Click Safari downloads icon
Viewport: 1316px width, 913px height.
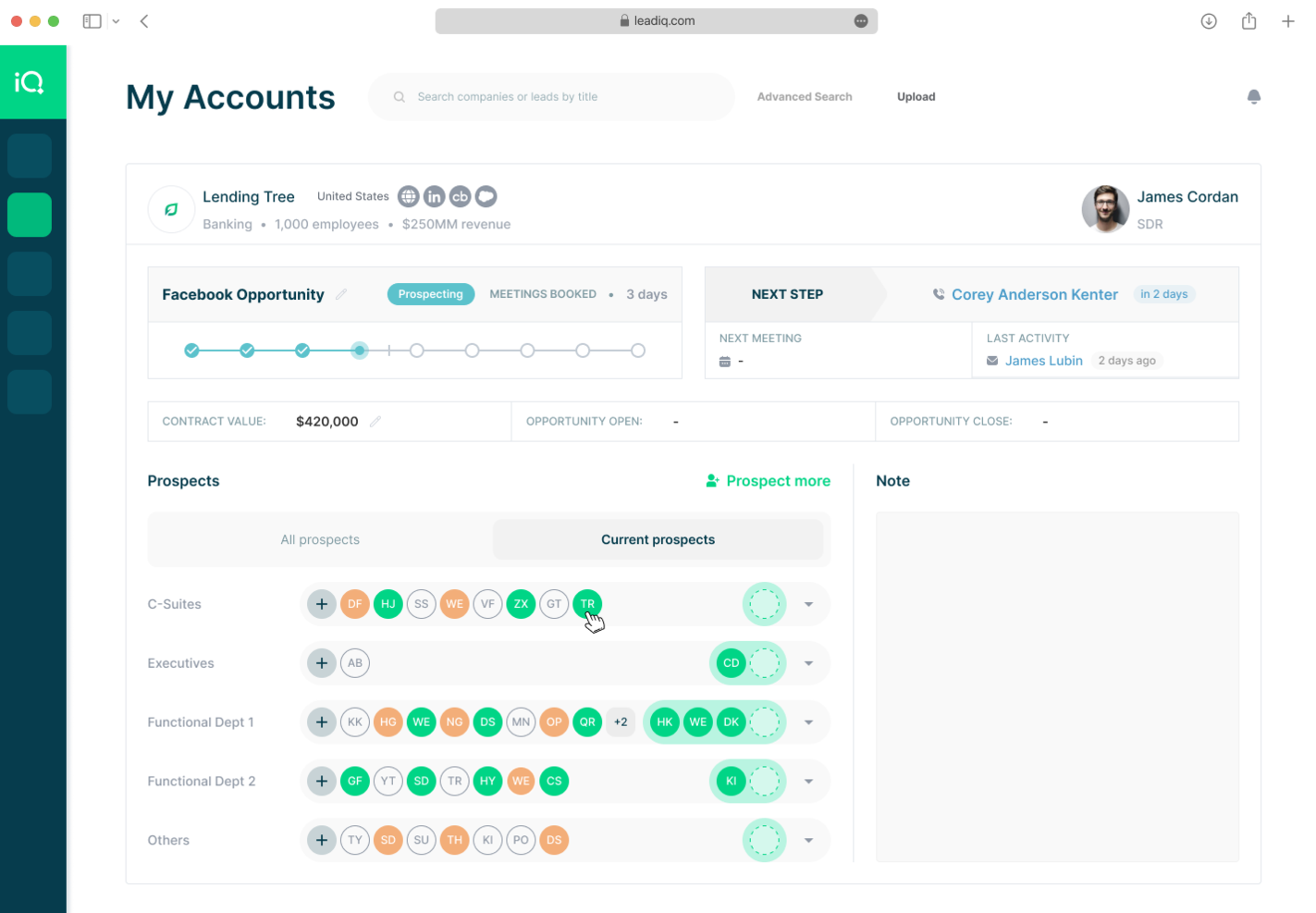click(x=1209, y=21)
